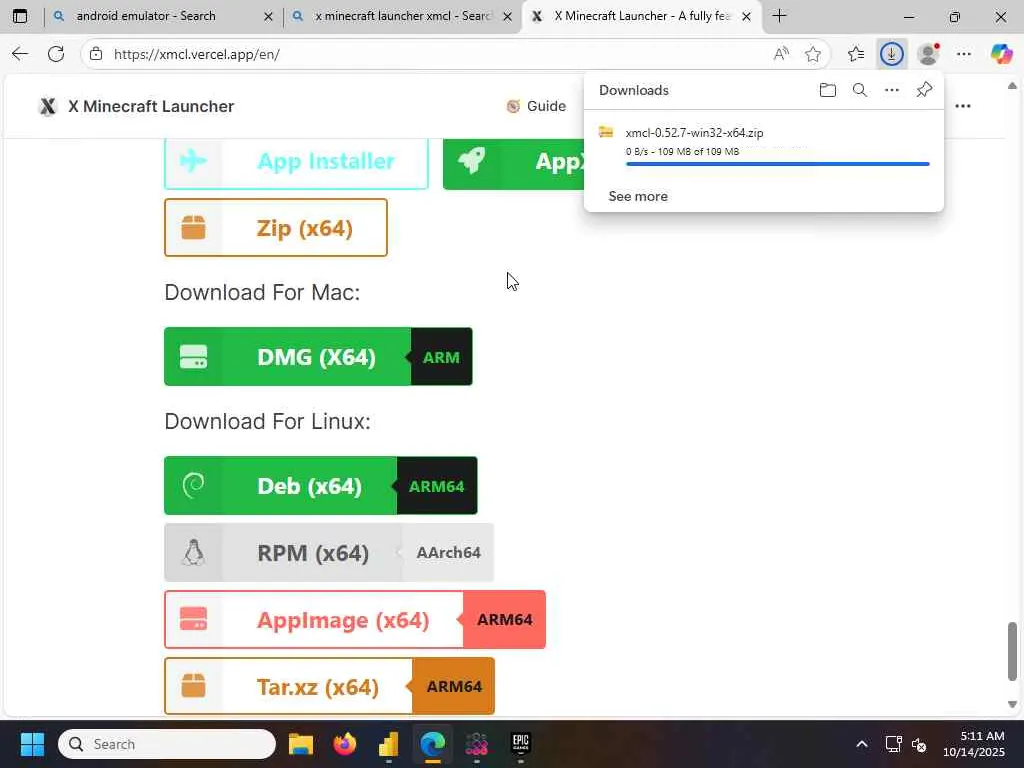The height and width of the screenshot is (768, 1024).
Task: Open downloaded xmcl-0.52.7-win32-x64.zip file
Action: 694,133
